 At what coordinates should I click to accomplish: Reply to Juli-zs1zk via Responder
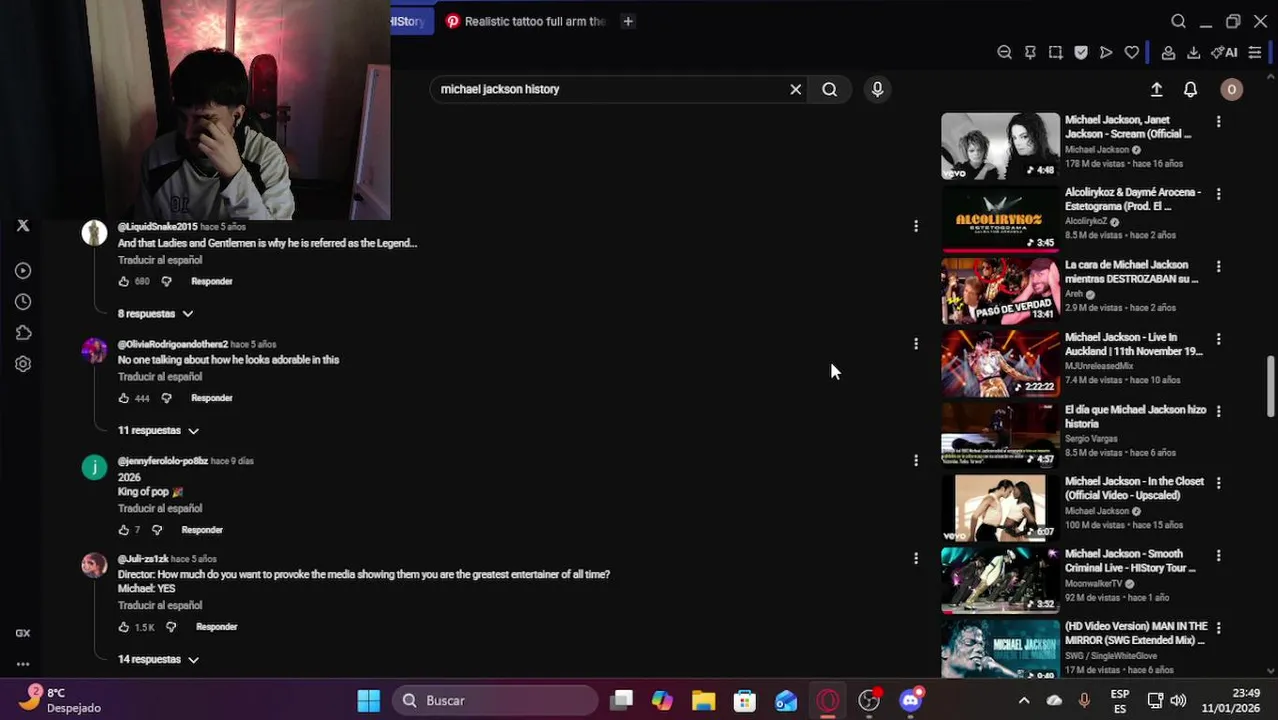click(x=217, y=627)
